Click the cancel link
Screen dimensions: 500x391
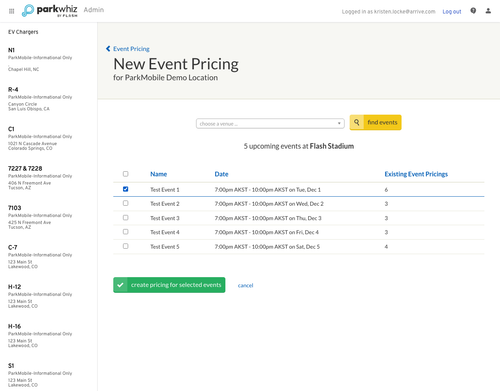coord(245,285)
